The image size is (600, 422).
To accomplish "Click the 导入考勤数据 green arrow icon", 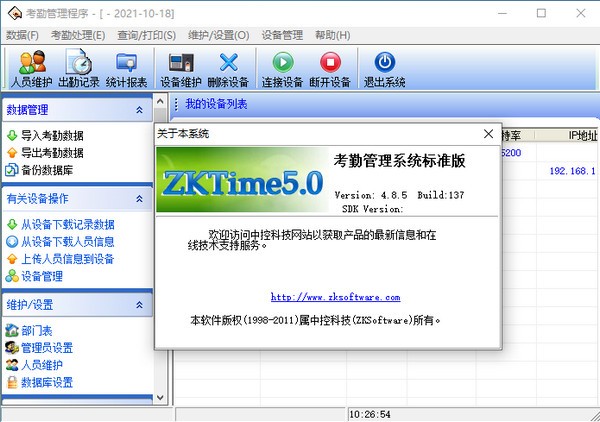I will [x=12, y=135].
